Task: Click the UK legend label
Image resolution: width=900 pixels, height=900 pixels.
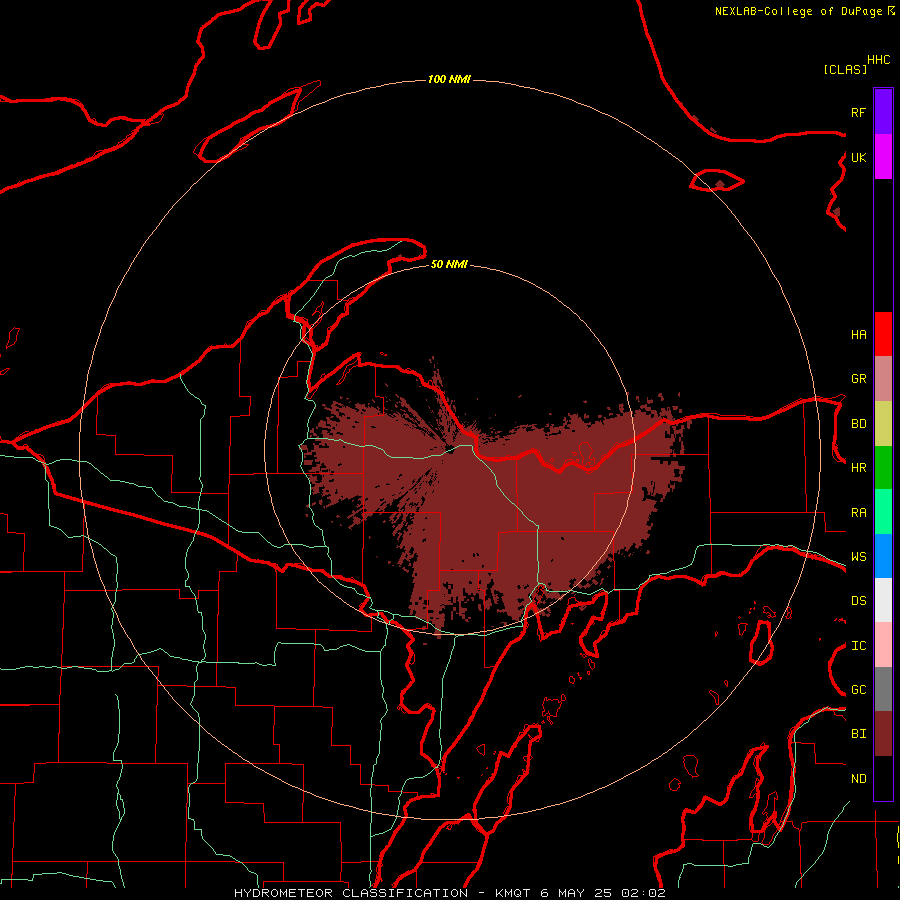Action: [x=858, y=157]
